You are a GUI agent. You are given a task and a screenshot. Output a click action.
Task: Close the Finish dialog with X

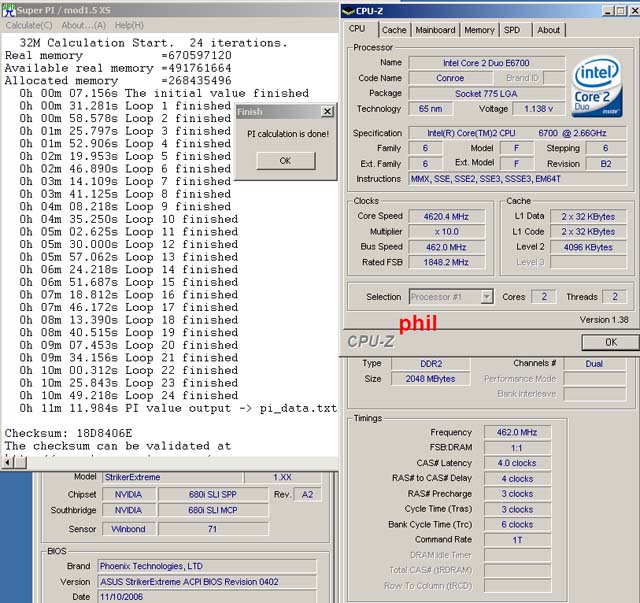click(x=327, y=111)
